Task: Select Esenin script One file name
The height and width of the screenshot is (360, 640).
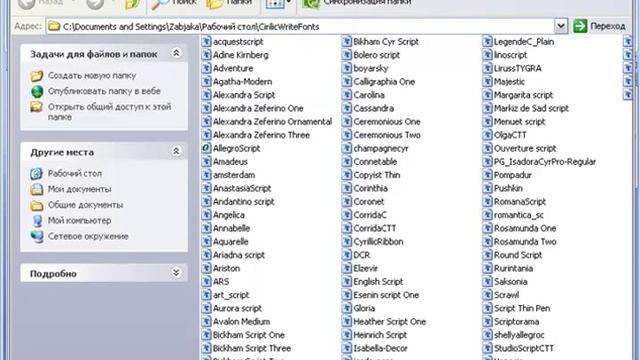Action: (x=386, y=295)
